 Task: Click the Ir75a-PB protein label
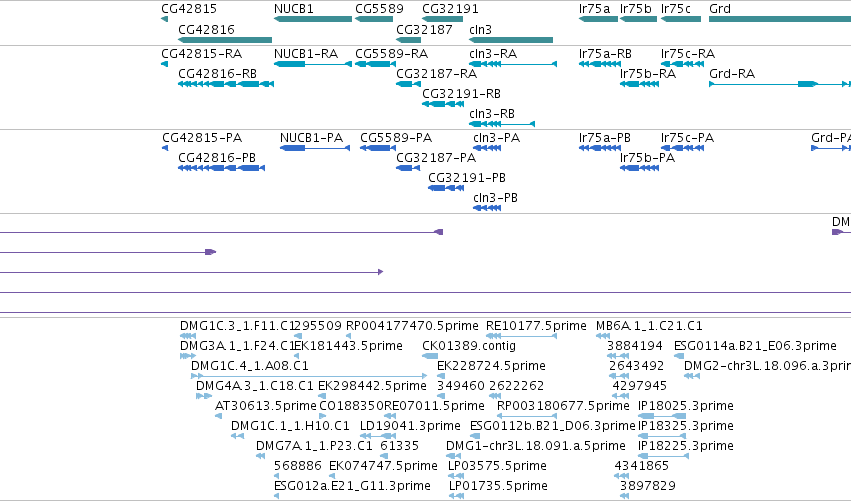[605, 138]
